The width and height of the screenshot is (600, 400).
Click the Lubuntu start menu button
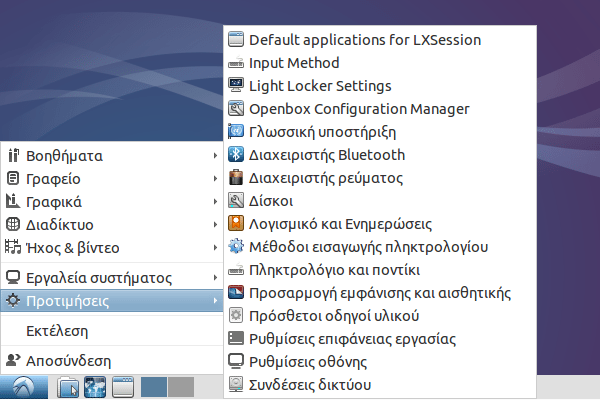(x=24, y=387)
